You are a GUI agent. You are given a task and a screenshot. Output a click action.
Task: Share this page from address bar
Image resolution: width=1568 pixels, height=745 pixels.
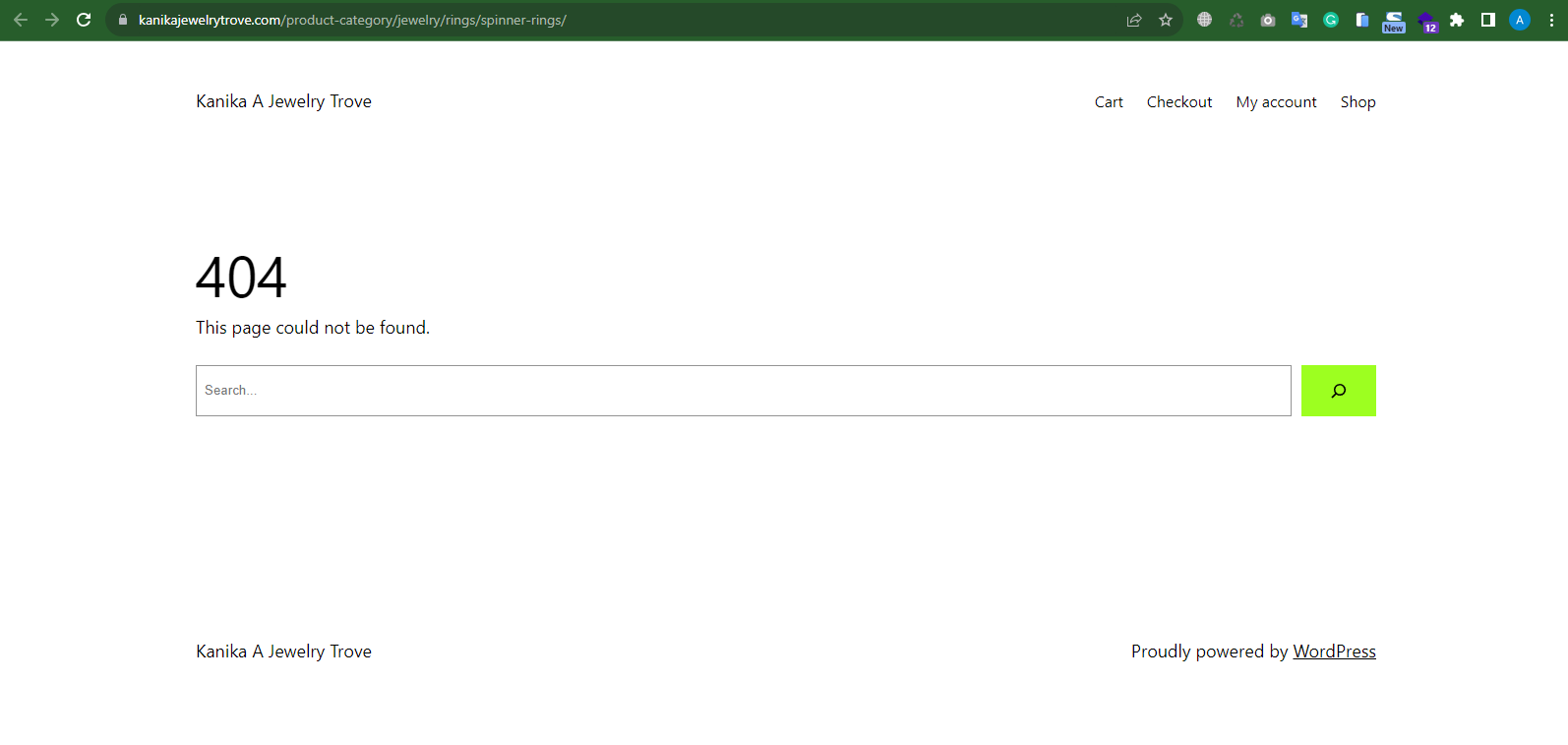1134,20
